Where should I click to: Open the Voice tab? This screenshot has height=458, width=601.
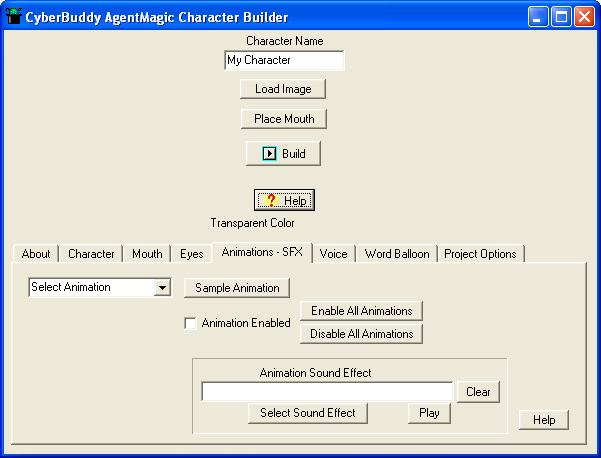(x=333, y=254)
